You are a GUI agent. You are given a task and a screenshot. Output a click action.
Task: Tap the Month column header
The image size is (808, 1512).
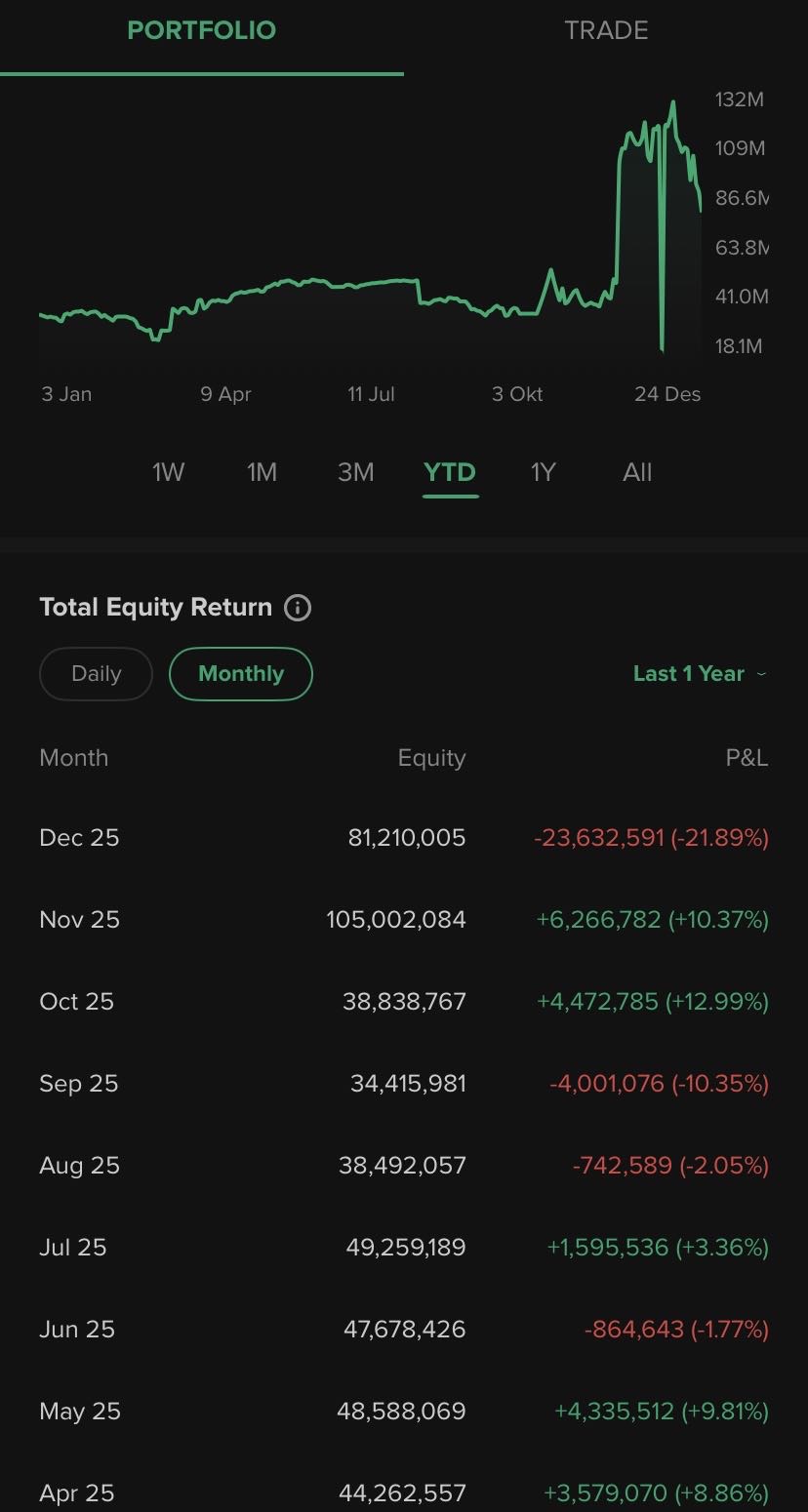(74, 758)
